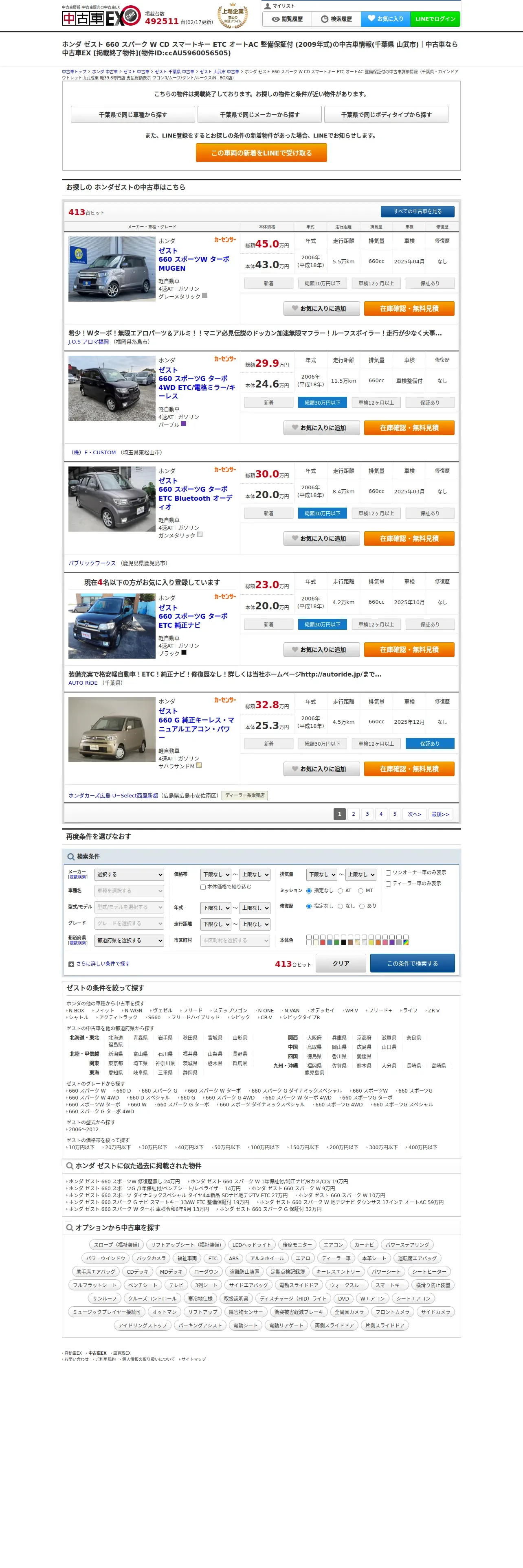
Task: Click plus icon beside さらに詳しい条件で探す
Action: coord(71,964)
